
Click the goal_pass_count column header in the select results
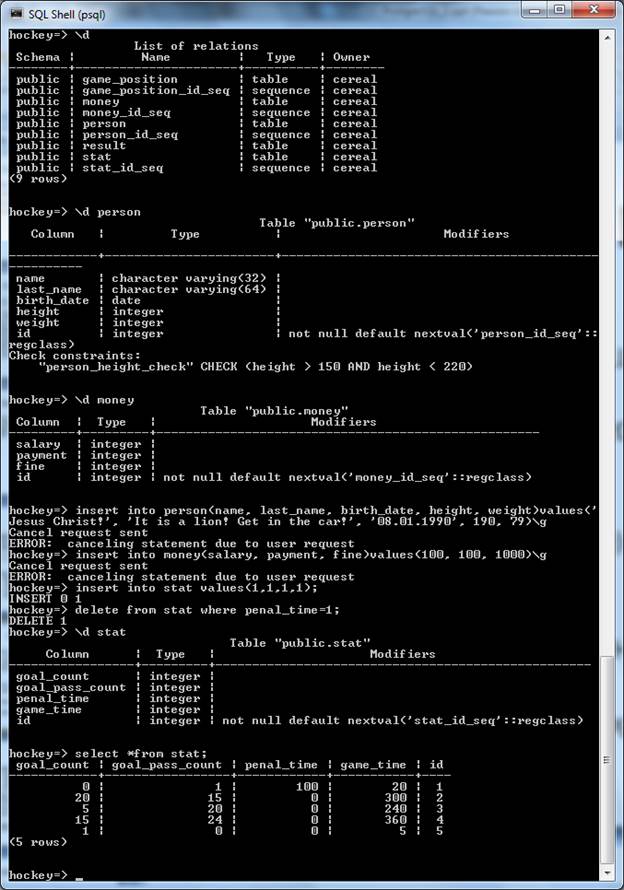(166, 765)
